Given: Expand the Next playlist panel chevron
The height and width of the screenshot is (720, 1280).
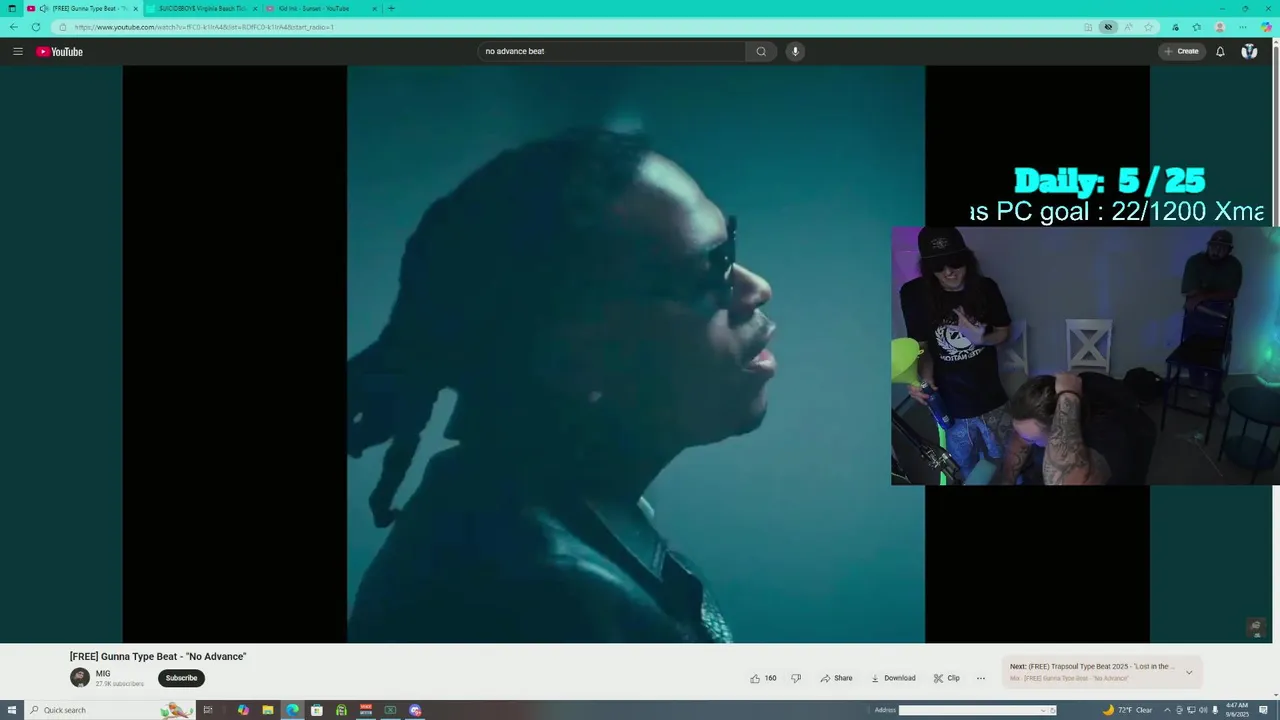Looking at the screenshot, I should click(1189, 672).
